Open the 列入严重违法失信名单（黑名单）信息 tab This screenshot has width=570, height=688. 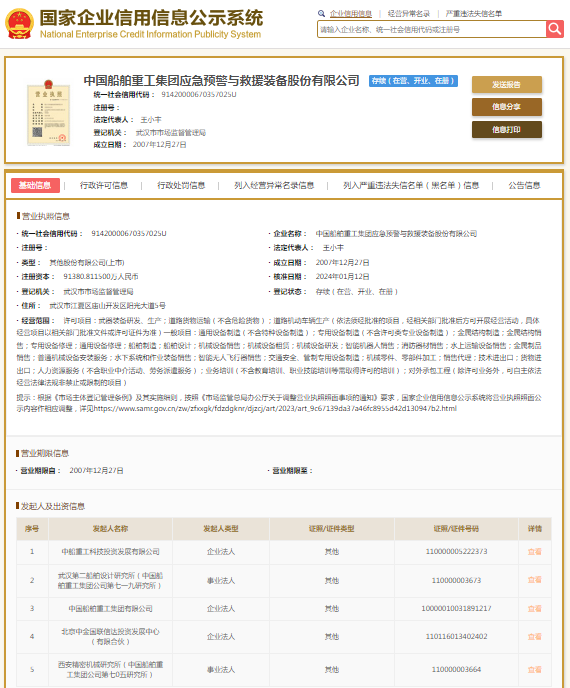(x=411, y=186)
